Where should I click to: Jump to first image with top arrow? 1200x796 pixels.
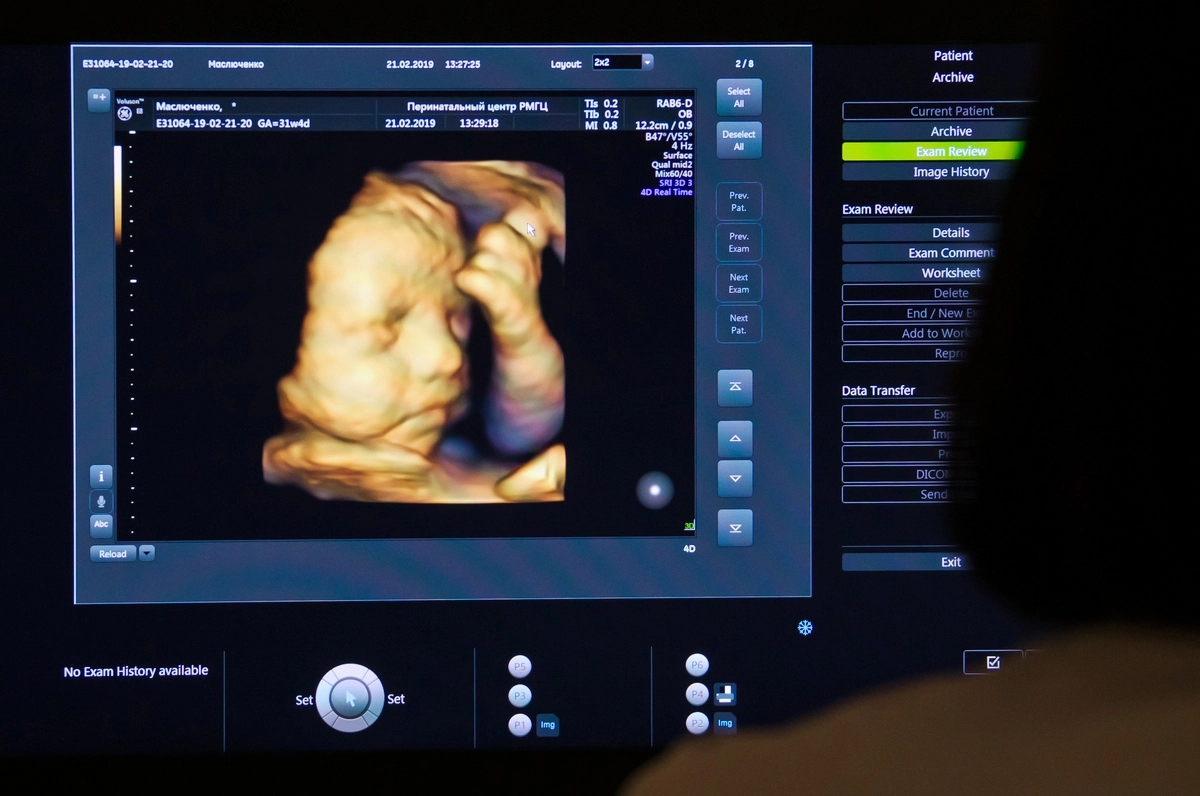click(735, 387)
